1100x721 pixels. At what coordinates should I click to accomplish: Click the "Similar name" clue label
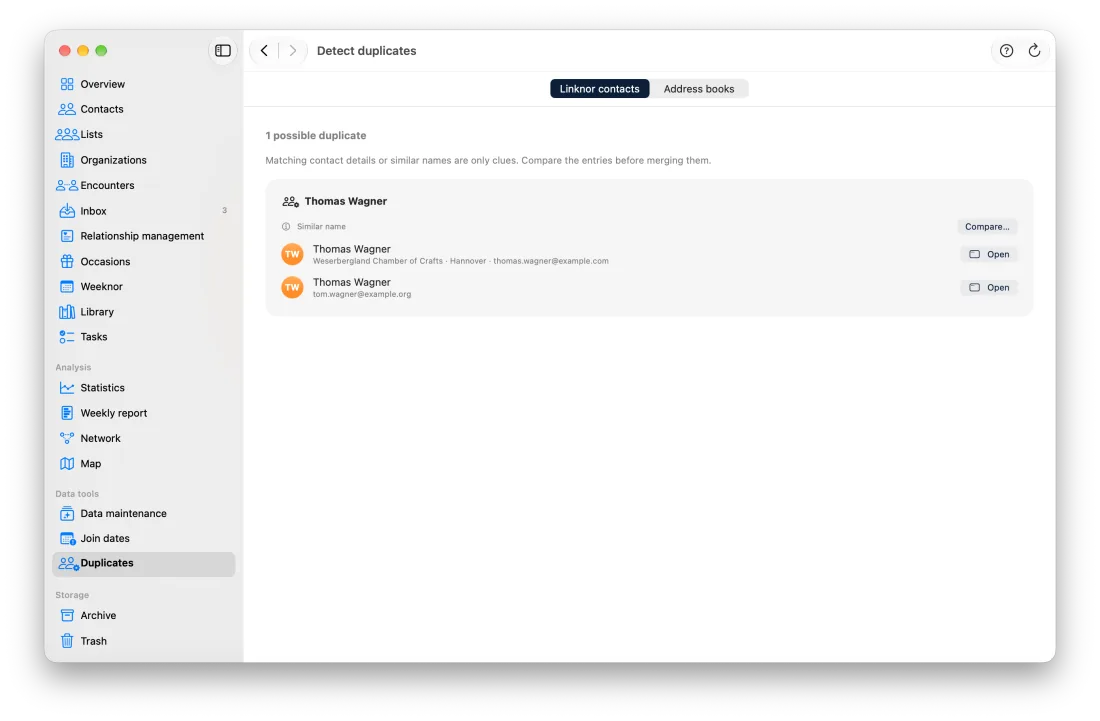(321, 227)
